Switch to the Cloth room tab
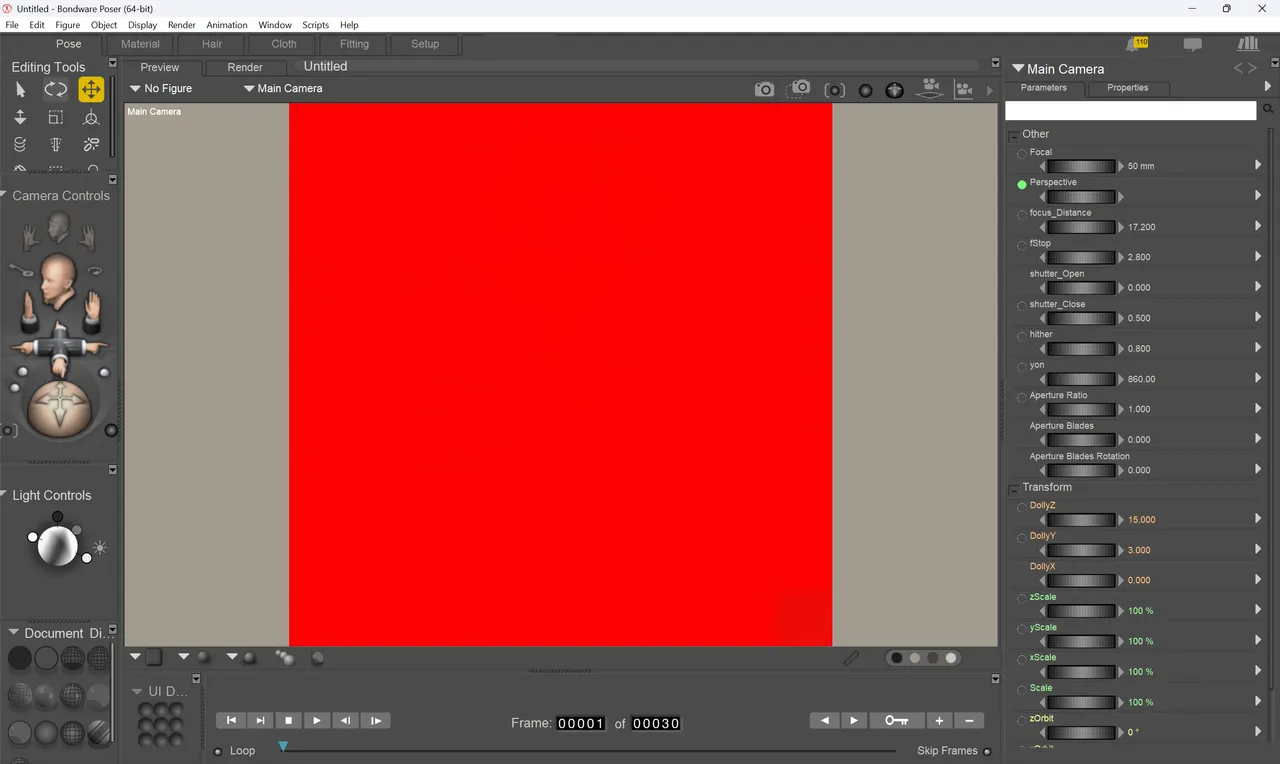This screenshot has width=1280, height=764. click(x=284, y=44)
